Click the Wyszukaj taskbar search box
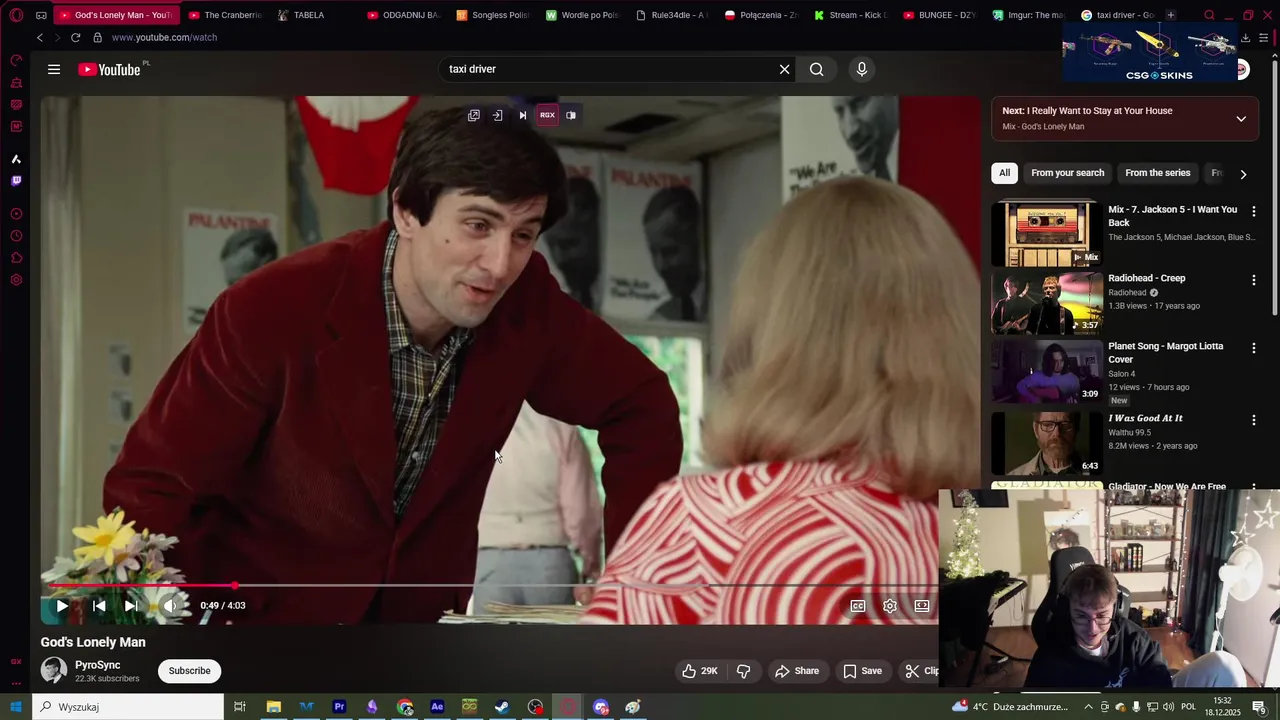 [x=128, y=707]
